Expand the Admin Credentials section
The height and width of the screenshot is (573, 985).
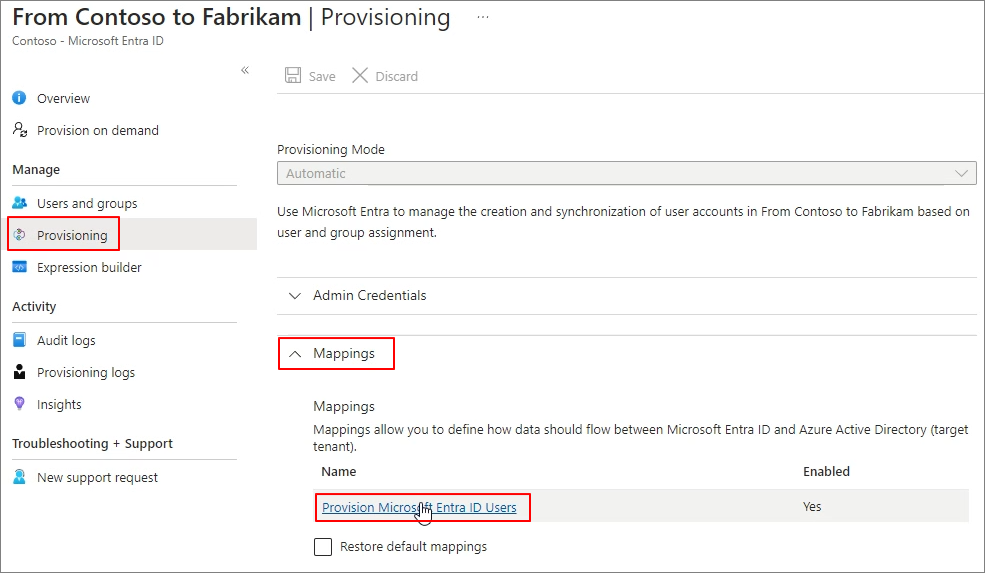[369, 295]
